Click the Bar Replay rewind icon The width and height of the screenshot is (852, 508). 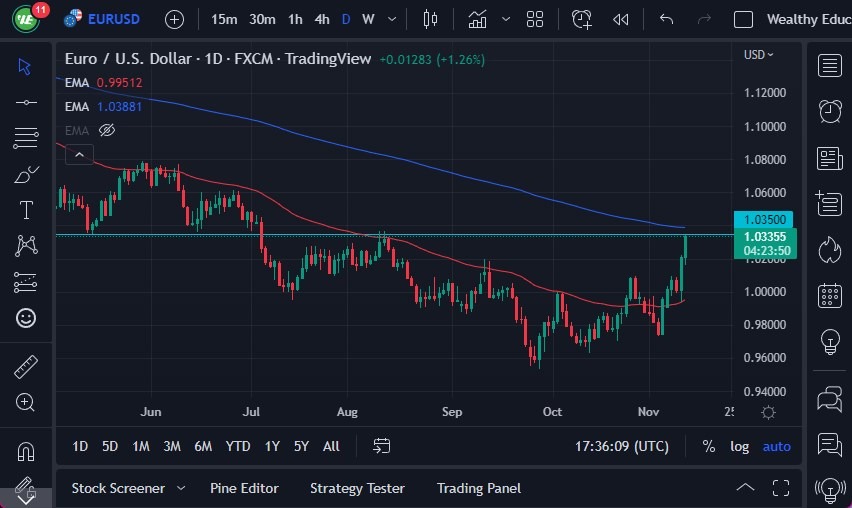pos(621,19)
